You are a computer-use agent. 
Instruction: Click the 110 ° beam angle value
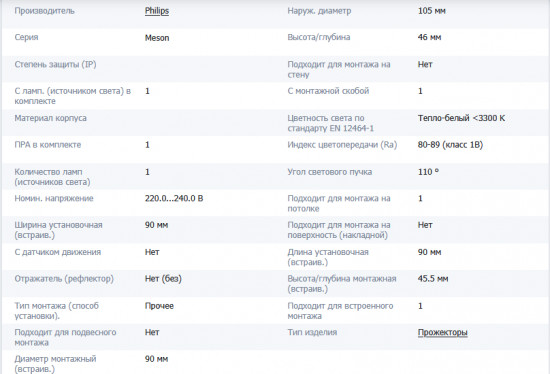click(428, 172)
